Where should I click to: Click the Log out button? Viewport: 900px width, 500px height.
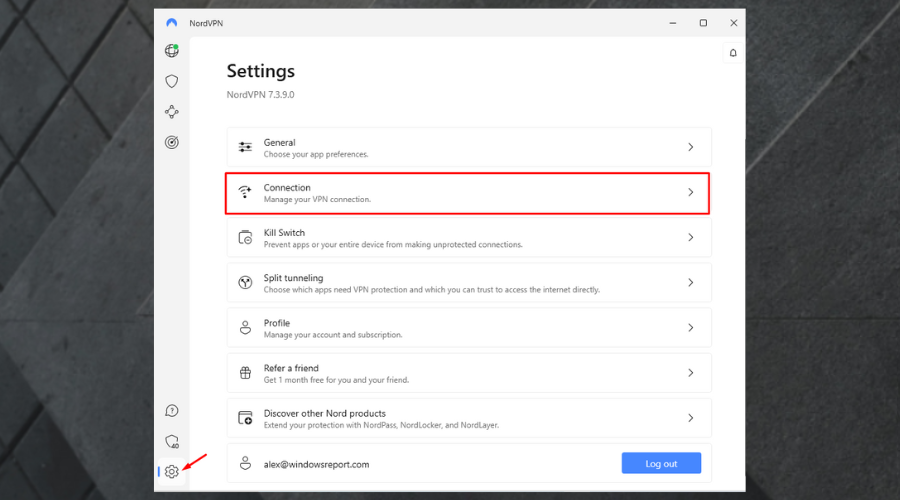pyautogui.click(x=661, y=464)
